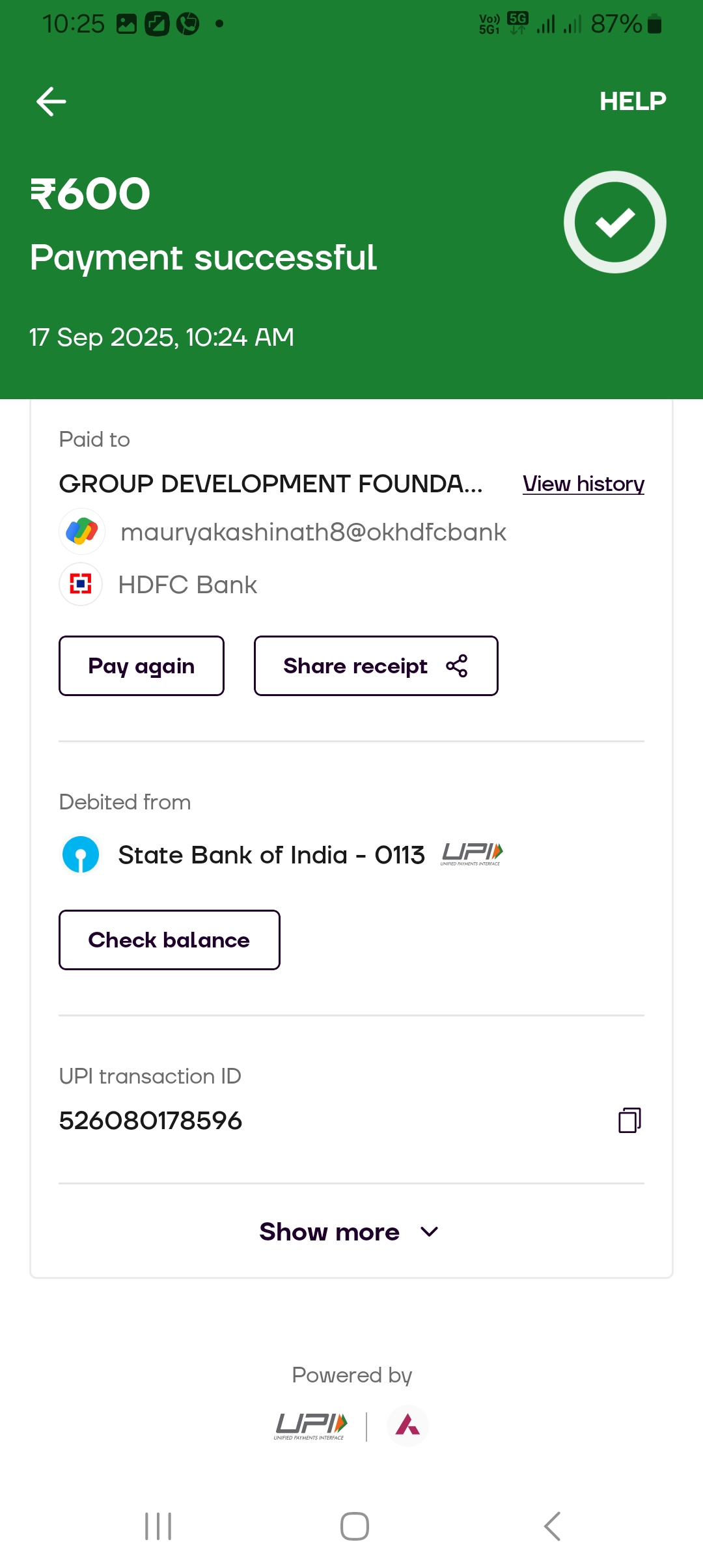Tap the UPI logo under Powered by
This screenshot has height=1568, width=703.
tap(311, 1426)
